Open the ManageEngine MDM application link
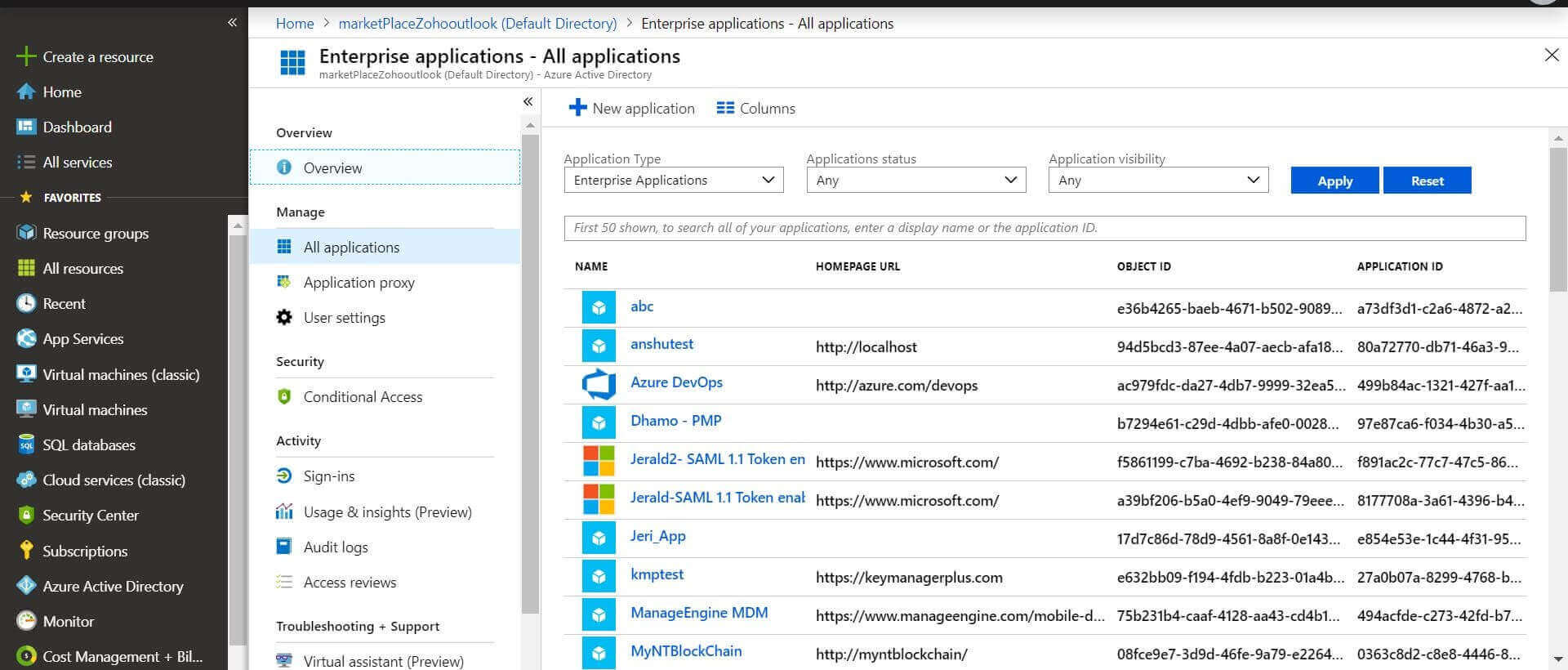The image size is (1568, 670). (698, 613)
